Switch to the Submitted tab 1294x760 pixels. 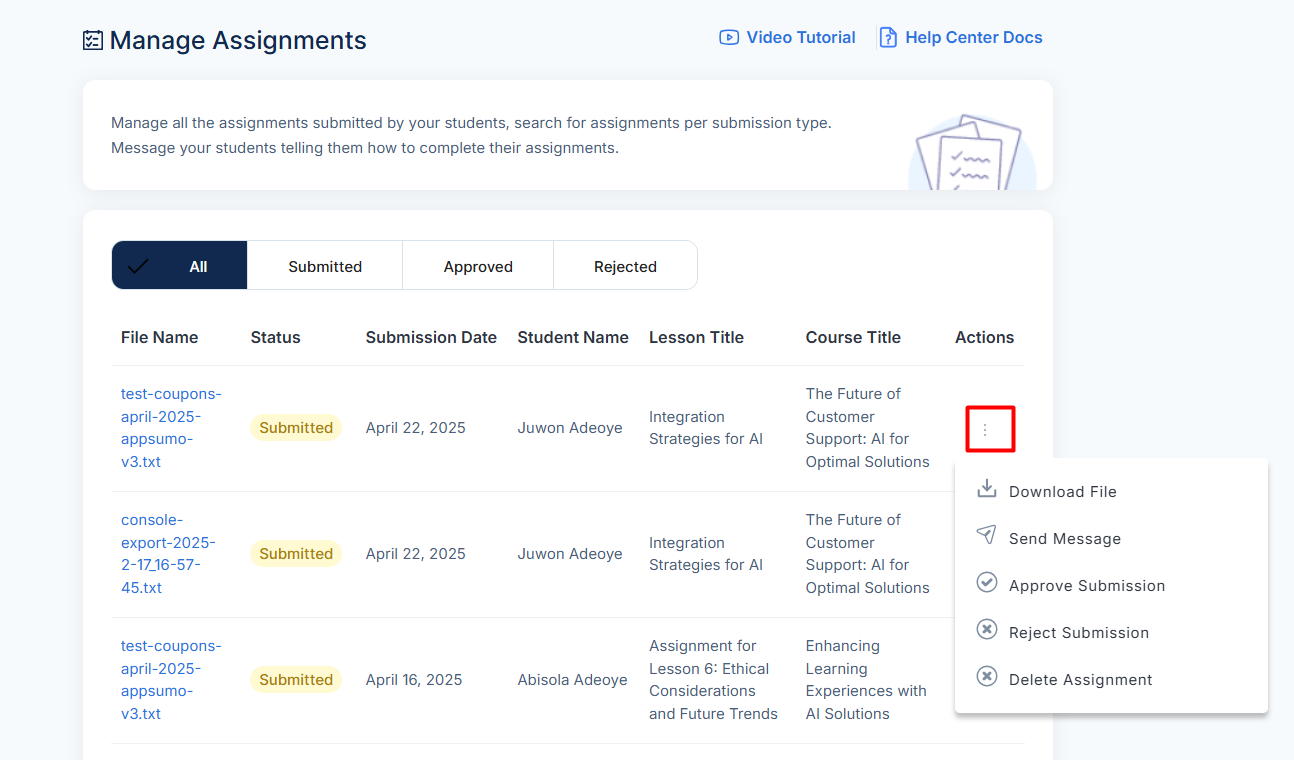325,266
